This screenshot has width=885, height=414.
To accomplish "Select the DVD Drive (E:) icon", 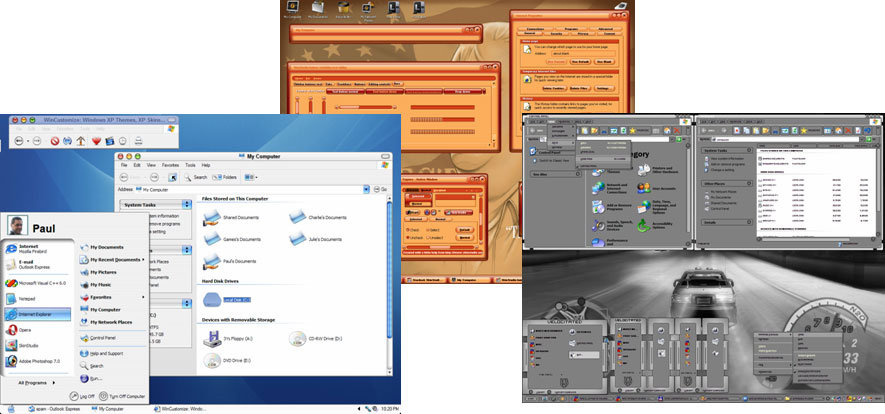I will tap(212, 360).
